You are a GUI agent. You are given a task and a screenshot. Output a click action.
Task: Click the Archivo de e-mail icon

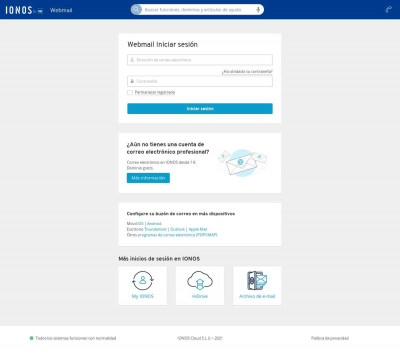click(x=257, y=280)
